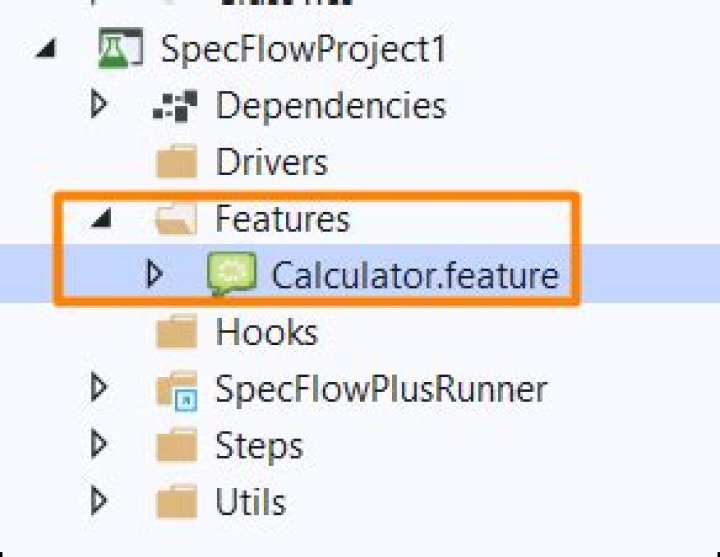Expand the Calculator.feature file arrow
The height and width of the screenshot is (557, 720).
click(x=154, y=273)
